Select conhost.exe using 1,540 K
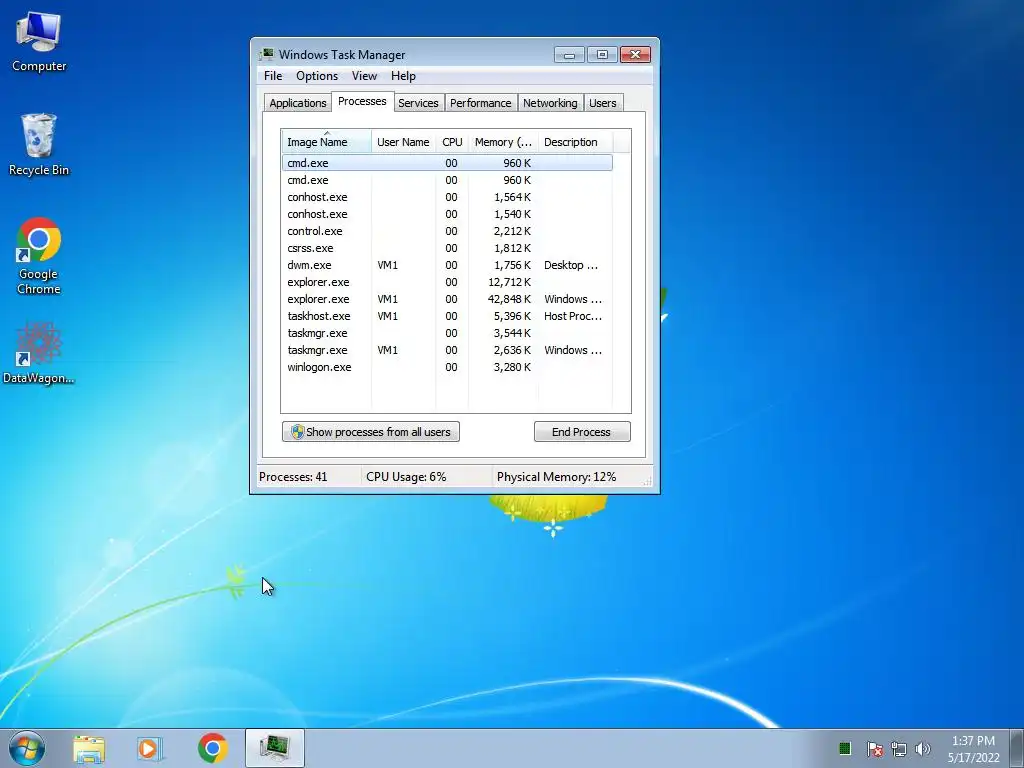The image size is (1024, 768). click(447, 214)
